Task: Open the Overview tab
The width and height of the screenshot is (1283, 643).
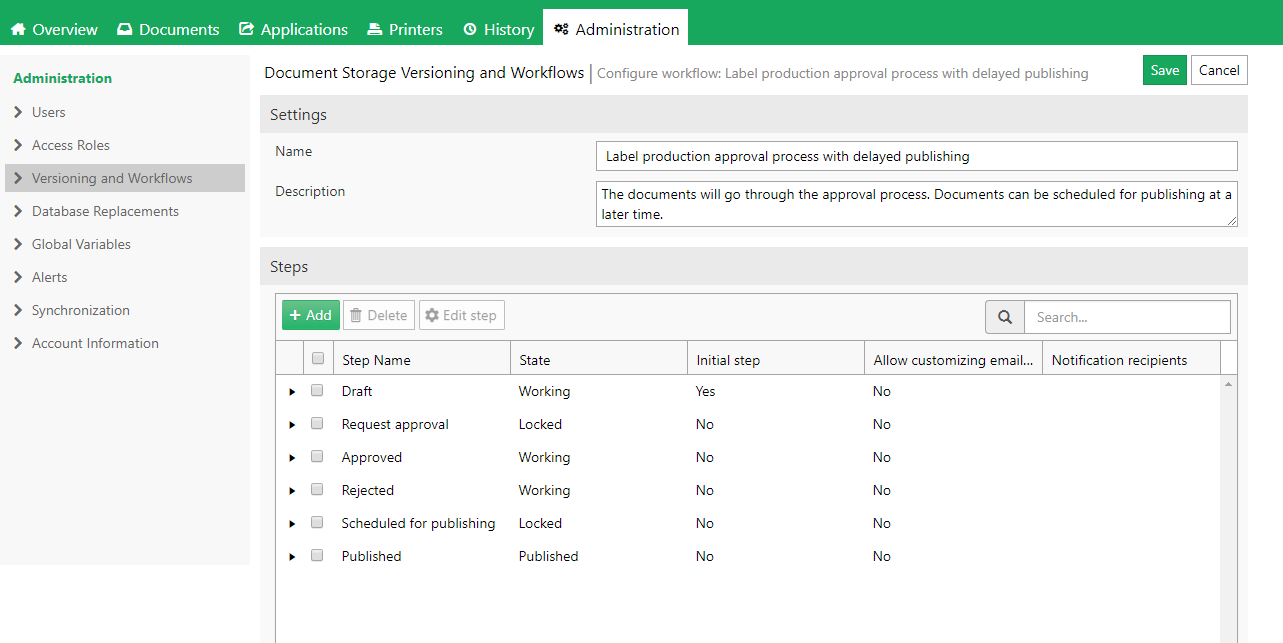Action: pyautogui.click(x=54, y=29)
